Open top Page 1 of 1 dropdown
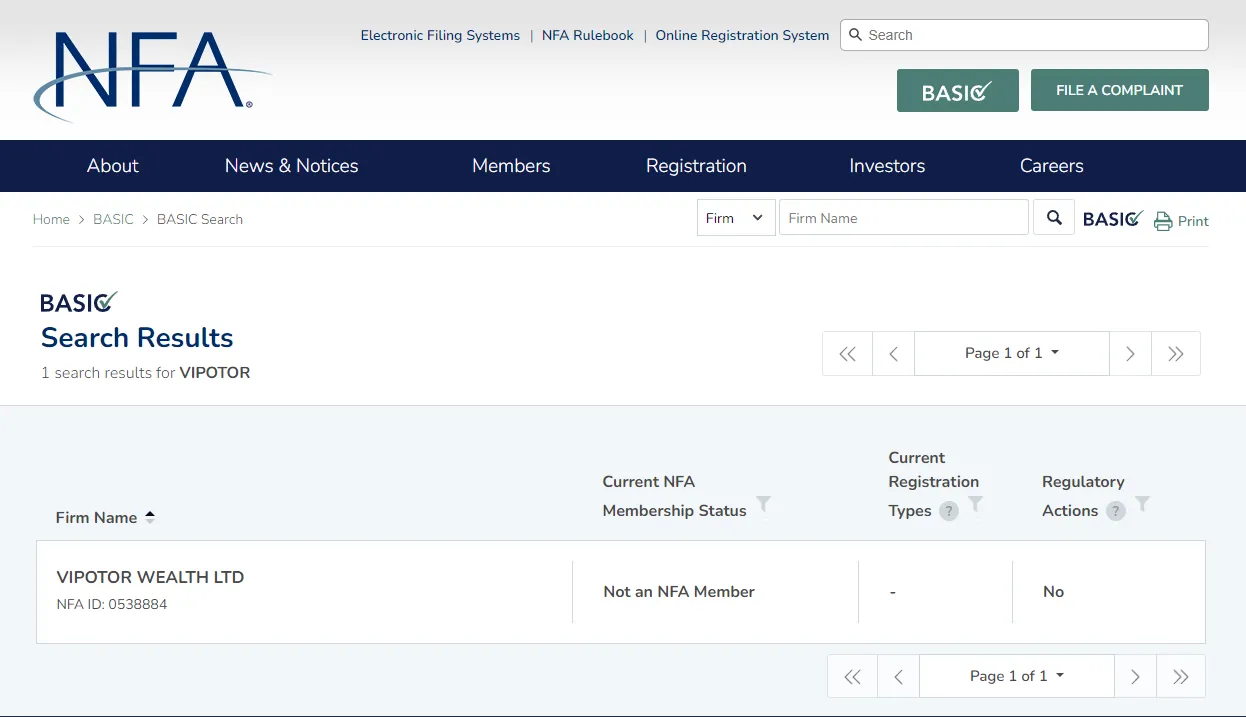The image size is (1246, 717). tap(1012, 353)
